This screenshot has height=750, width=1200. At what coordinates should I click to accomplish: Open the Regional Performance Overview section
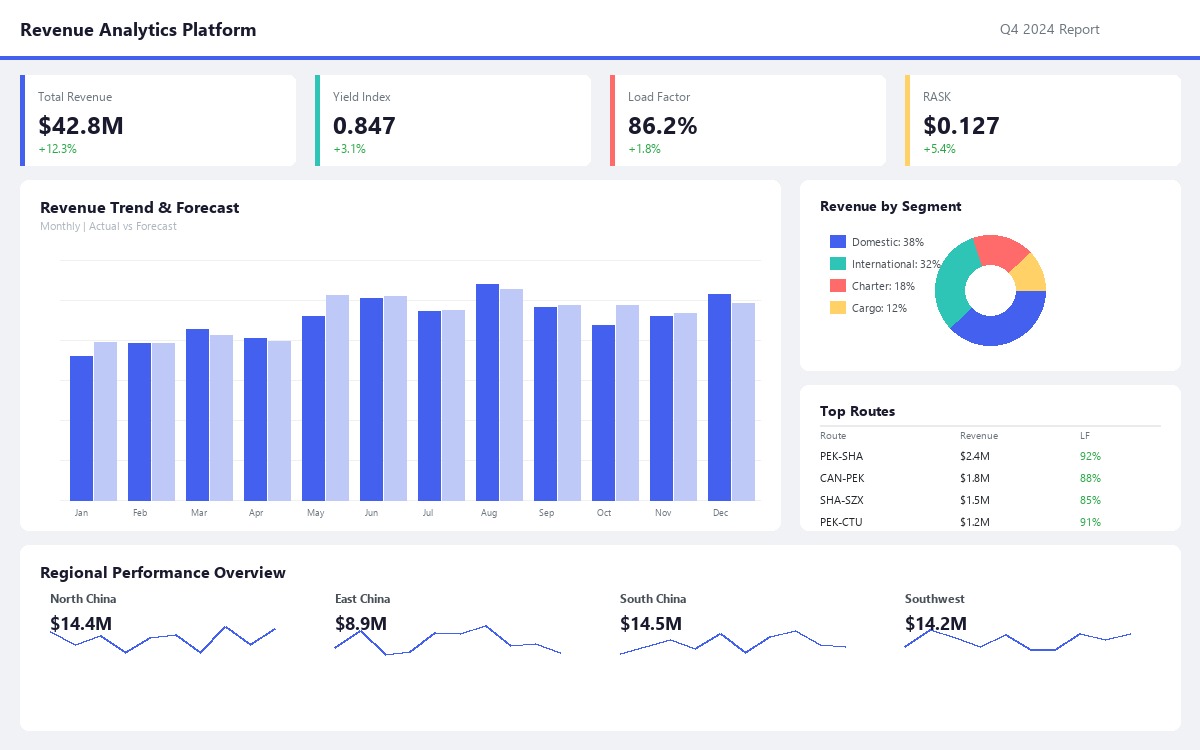(x=162, y=573)
